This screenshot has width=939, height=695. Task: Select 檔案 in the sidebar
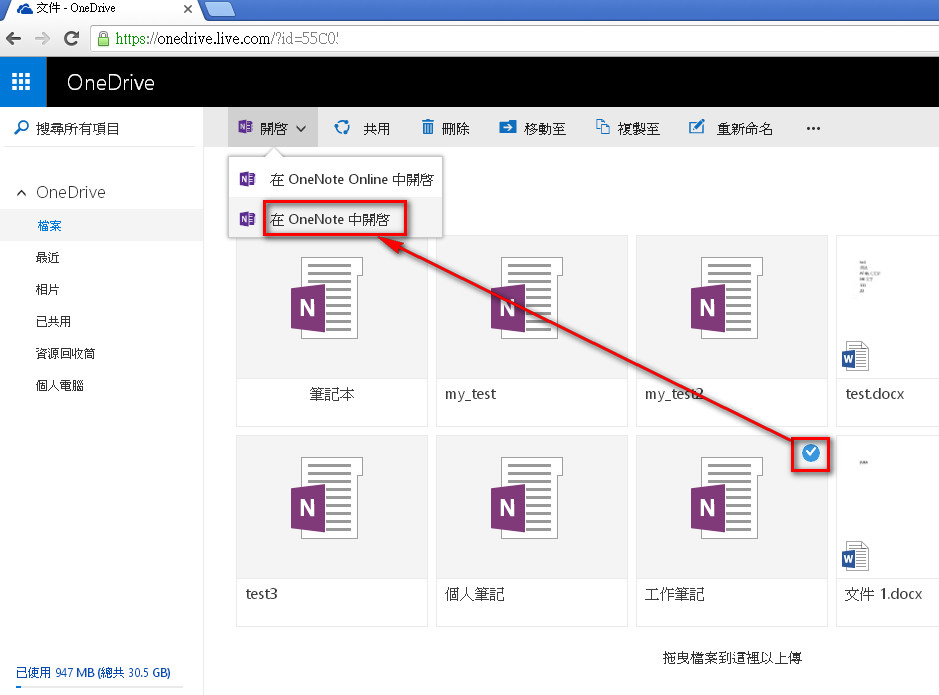[x=49, y=226]
